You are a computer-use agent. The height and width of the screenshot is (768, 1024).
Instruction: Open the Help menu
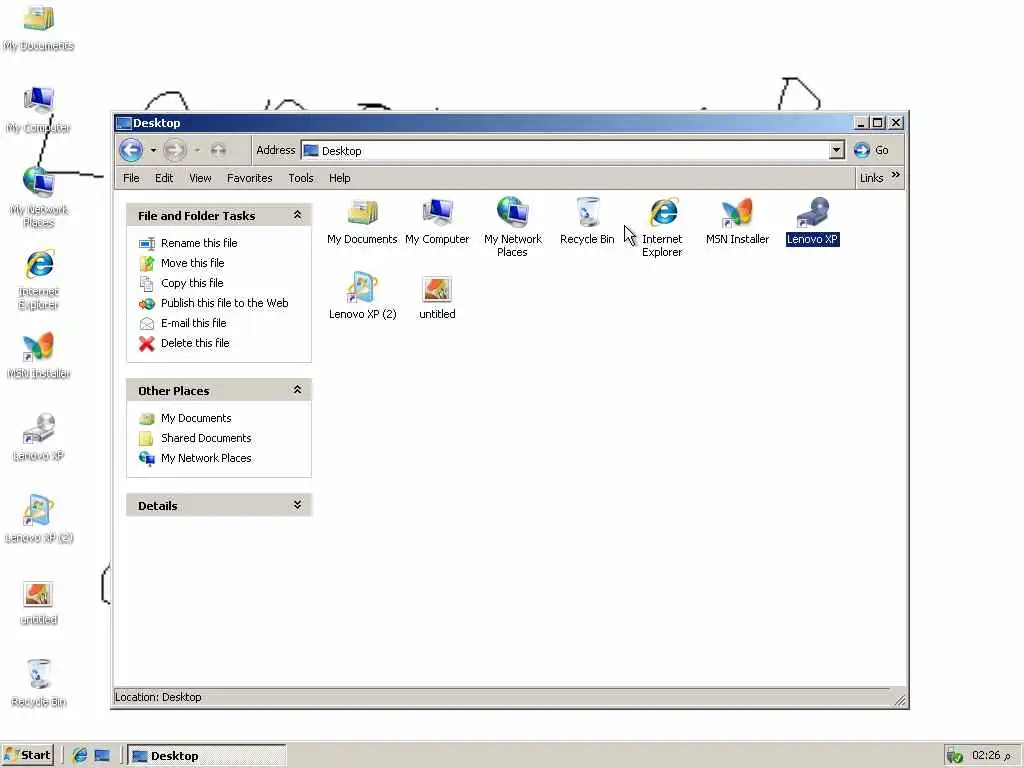[x=340, y=178]
